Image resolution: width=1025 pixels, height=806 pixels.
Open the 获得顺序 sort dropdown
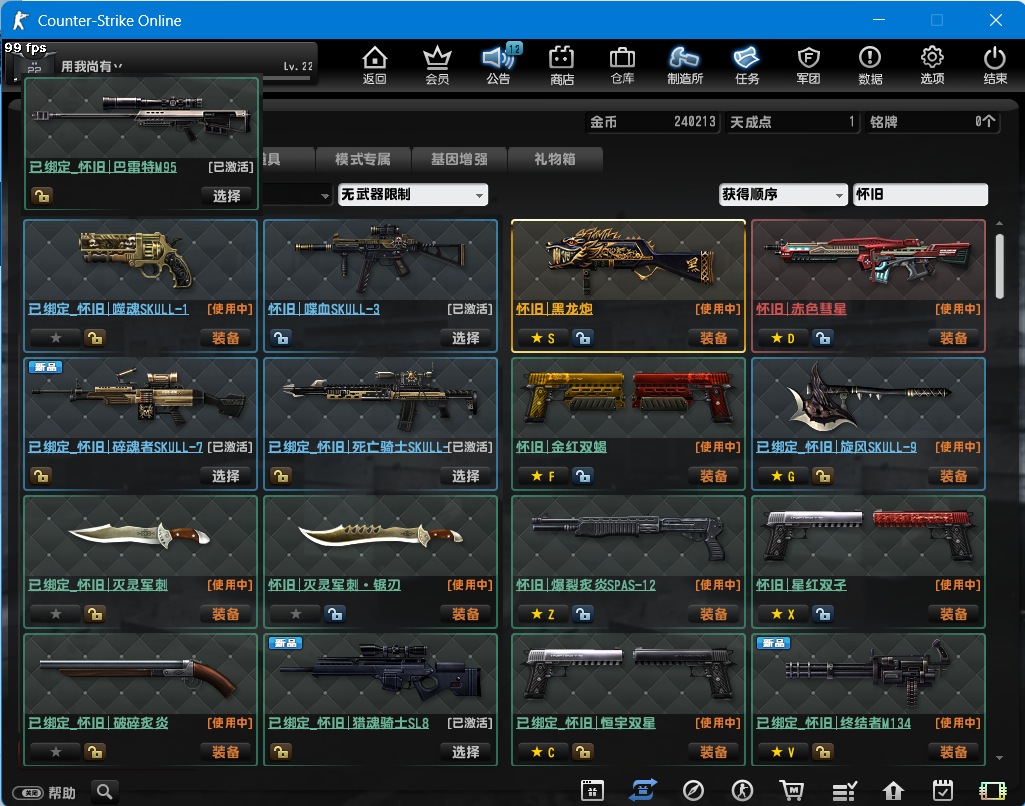pos(783,195)
